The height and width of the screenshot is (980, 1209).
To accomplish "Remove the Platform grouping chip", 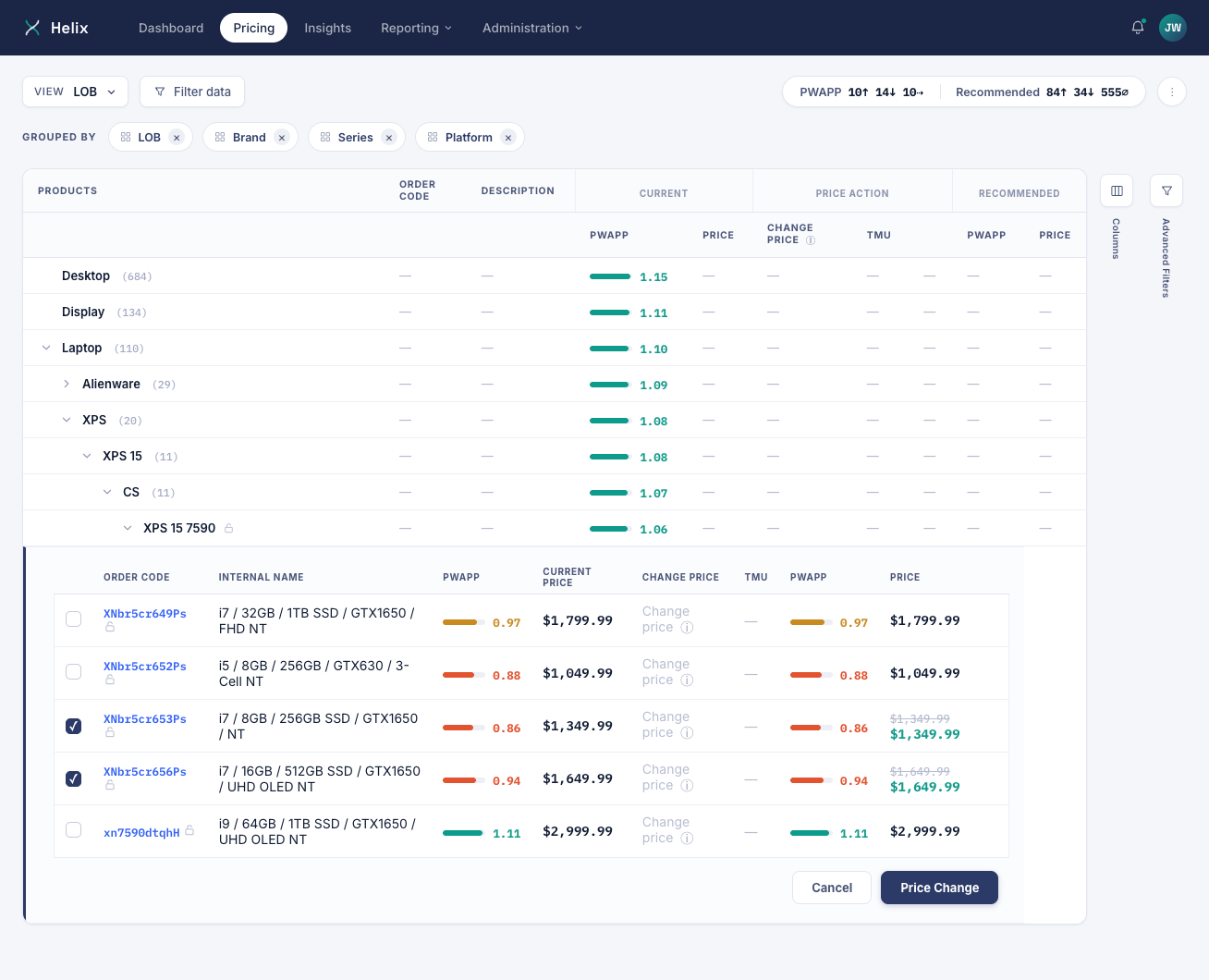I will [x=508, y=138].
